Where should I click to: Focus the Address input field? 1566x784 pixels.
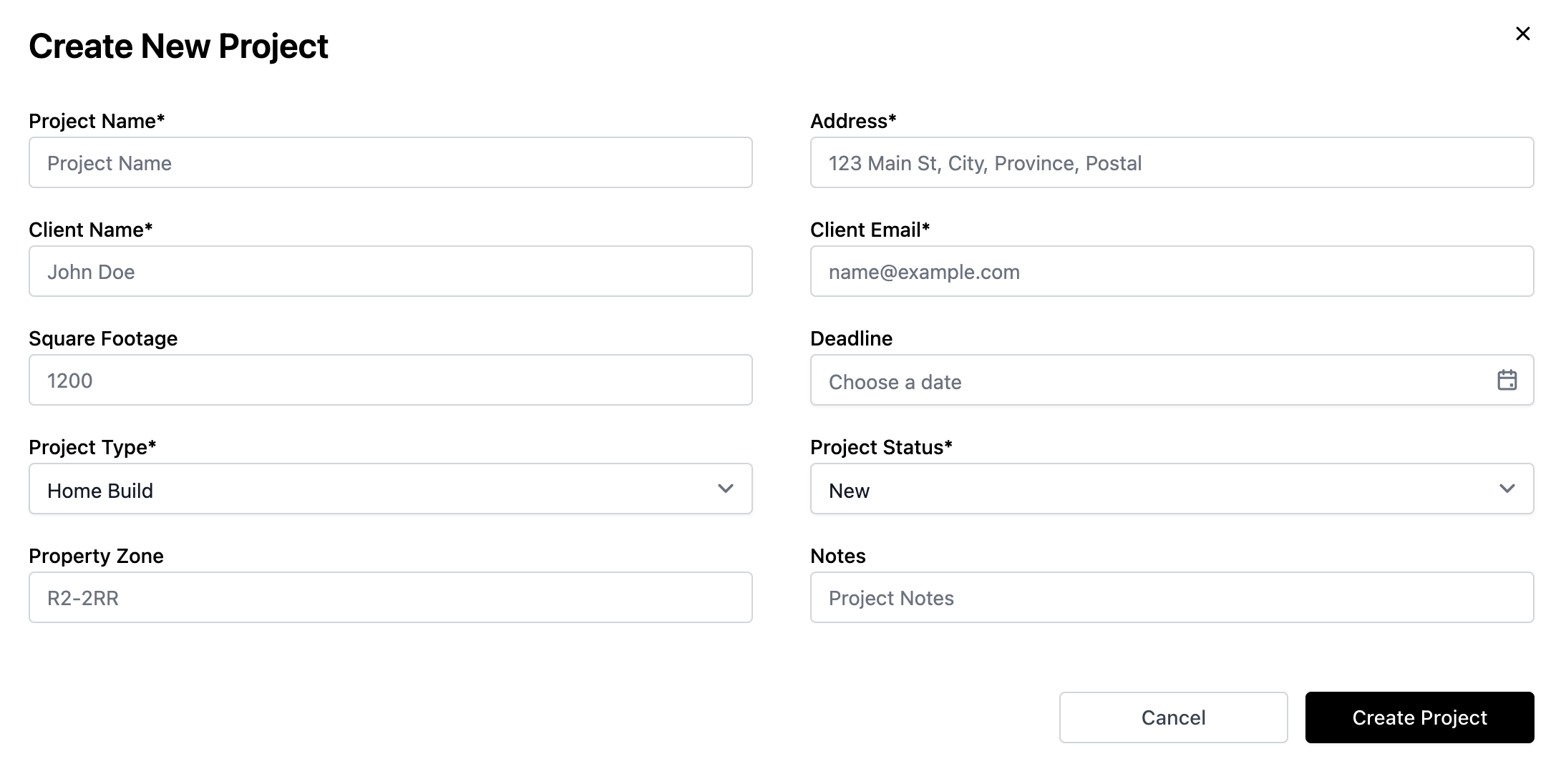(1172, 162)
